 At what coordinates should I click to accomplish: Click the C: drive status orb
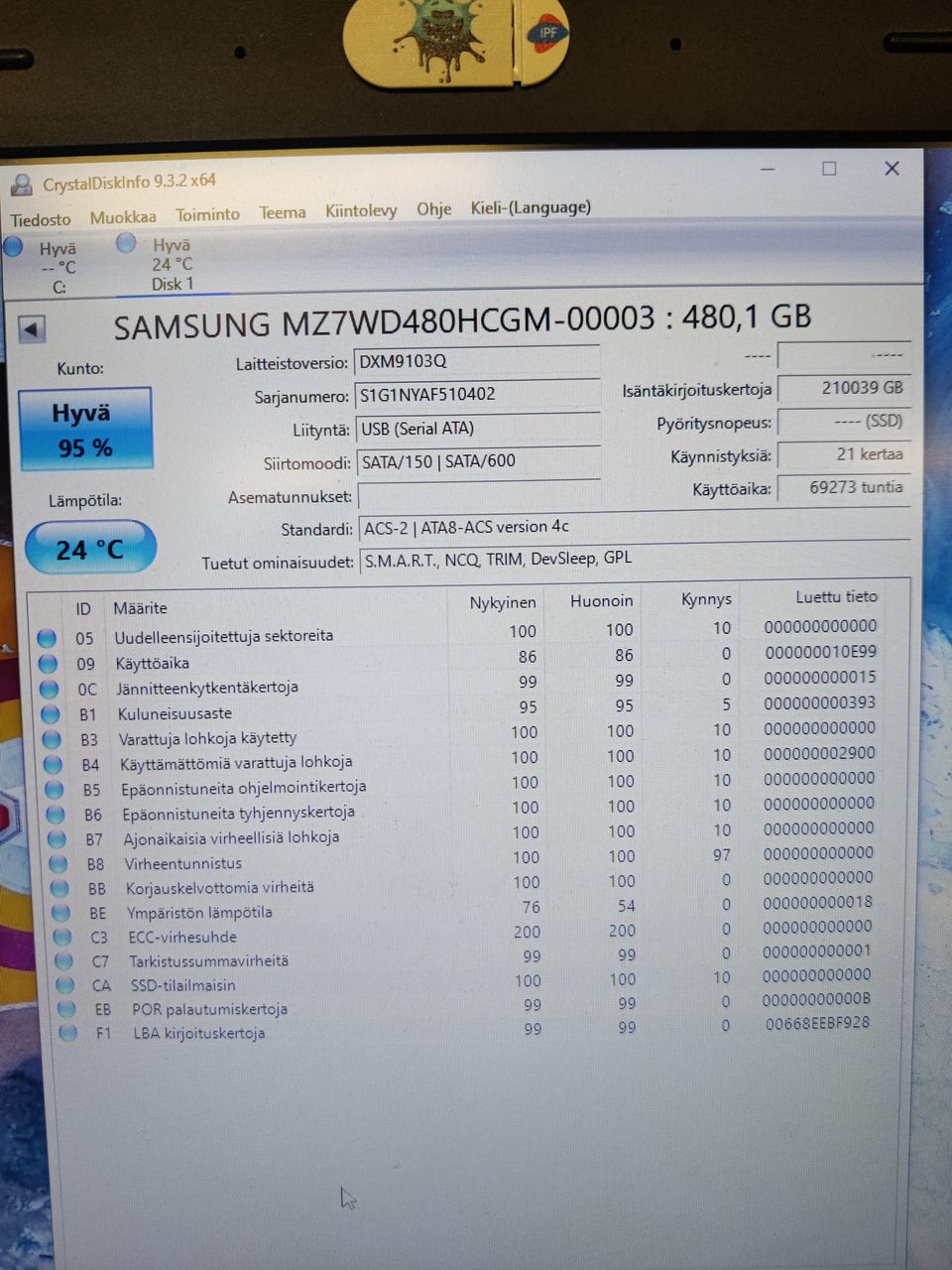tap(13, 247)
